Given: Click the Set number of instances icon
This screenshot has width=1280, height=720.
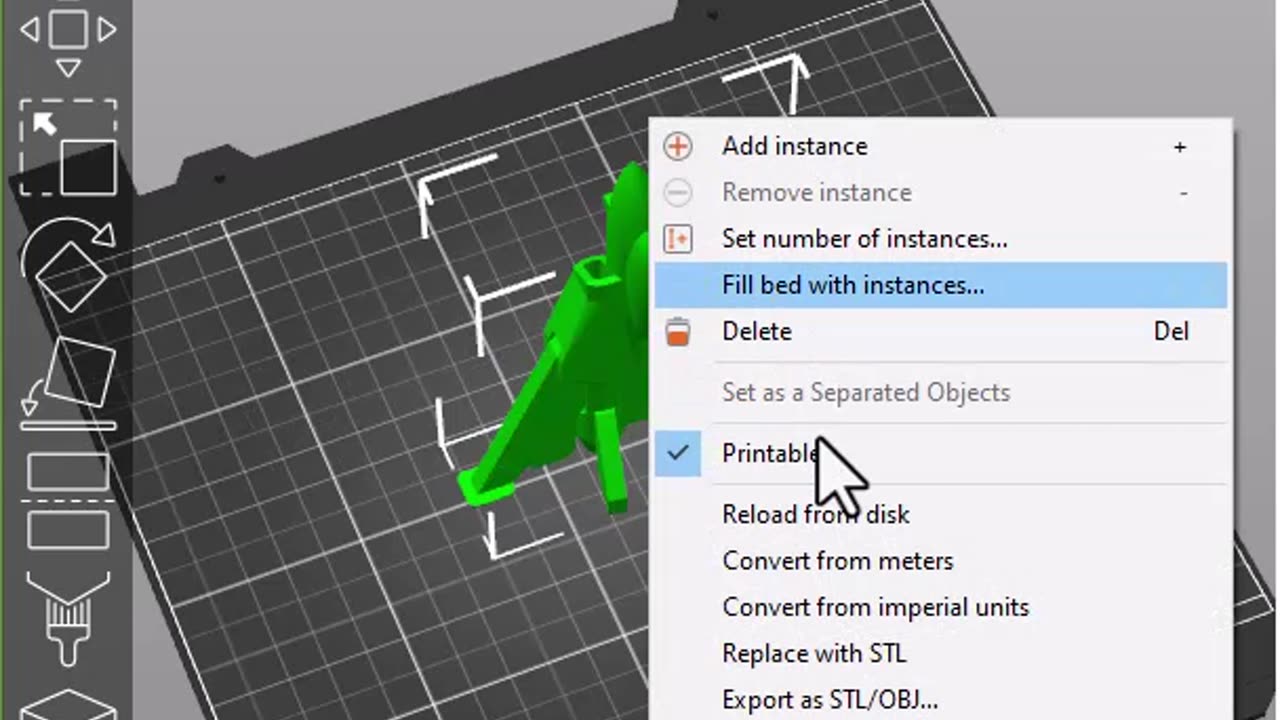Looking at the screenshot, I should [678, 239].
